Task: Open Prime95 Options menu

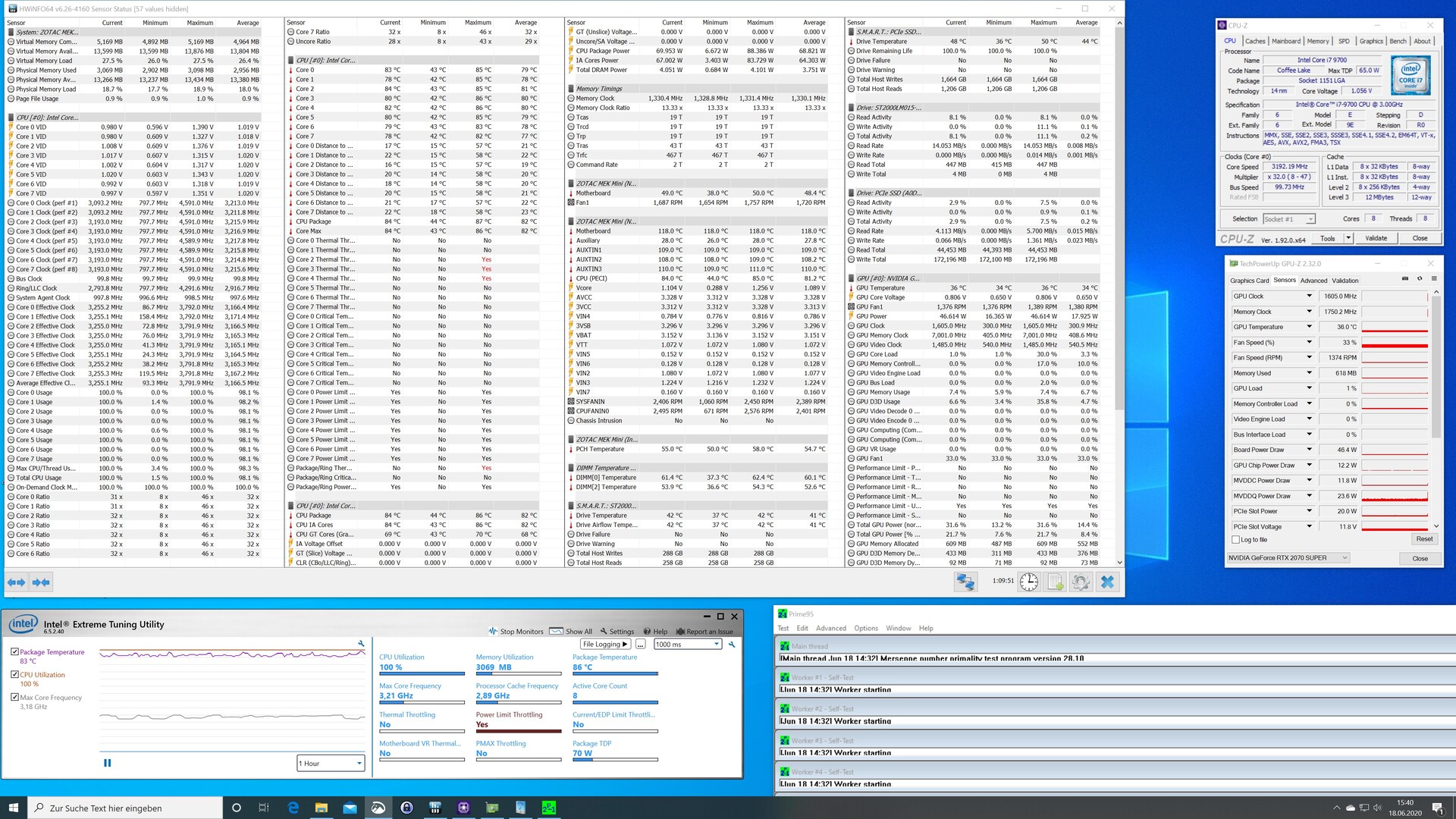Action: click(865, 628)
